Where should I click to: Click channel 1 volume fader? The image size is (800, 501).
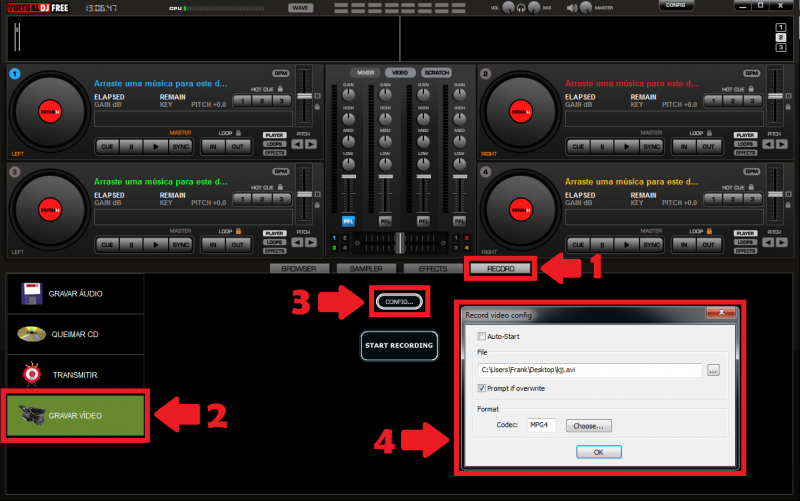(x=348, y=177)
